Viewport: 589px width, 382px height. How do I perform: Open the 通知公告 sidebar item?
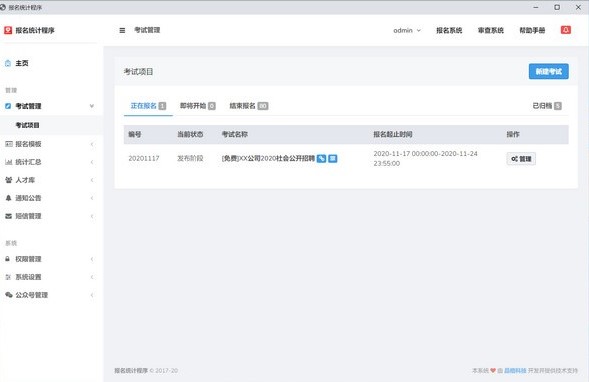[x=51, y=198]
